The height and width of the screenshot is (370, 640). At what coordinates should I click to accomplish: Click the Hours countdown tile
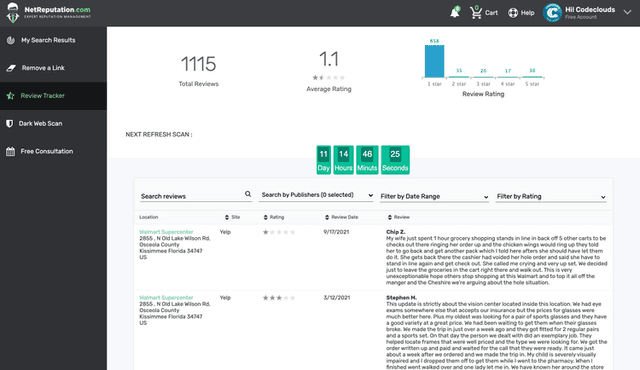tap(343, 160)
